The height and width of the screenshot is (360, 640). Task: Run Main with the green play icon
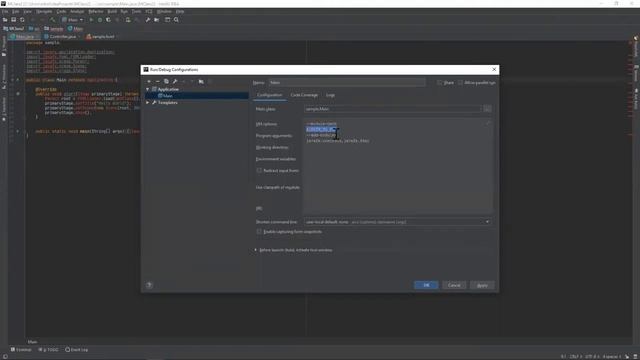91,20
